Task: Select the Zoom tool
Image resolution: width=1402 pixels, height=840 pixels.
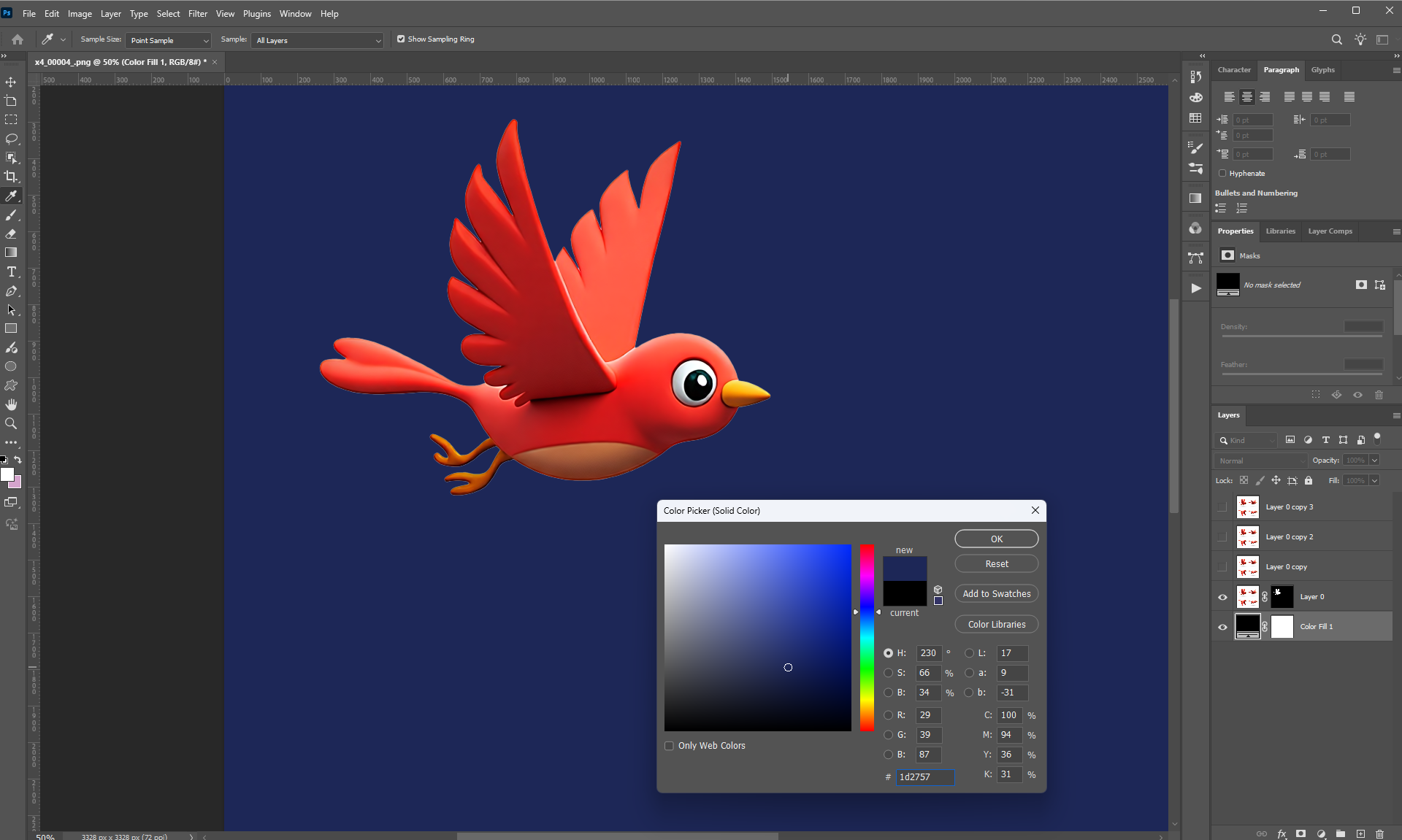Action: coord(11,423)
